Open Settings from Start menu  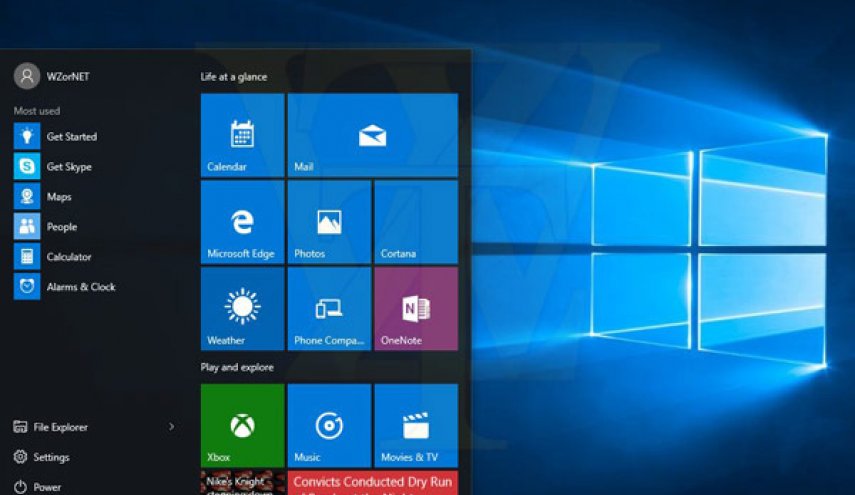(x=41, y=457)
